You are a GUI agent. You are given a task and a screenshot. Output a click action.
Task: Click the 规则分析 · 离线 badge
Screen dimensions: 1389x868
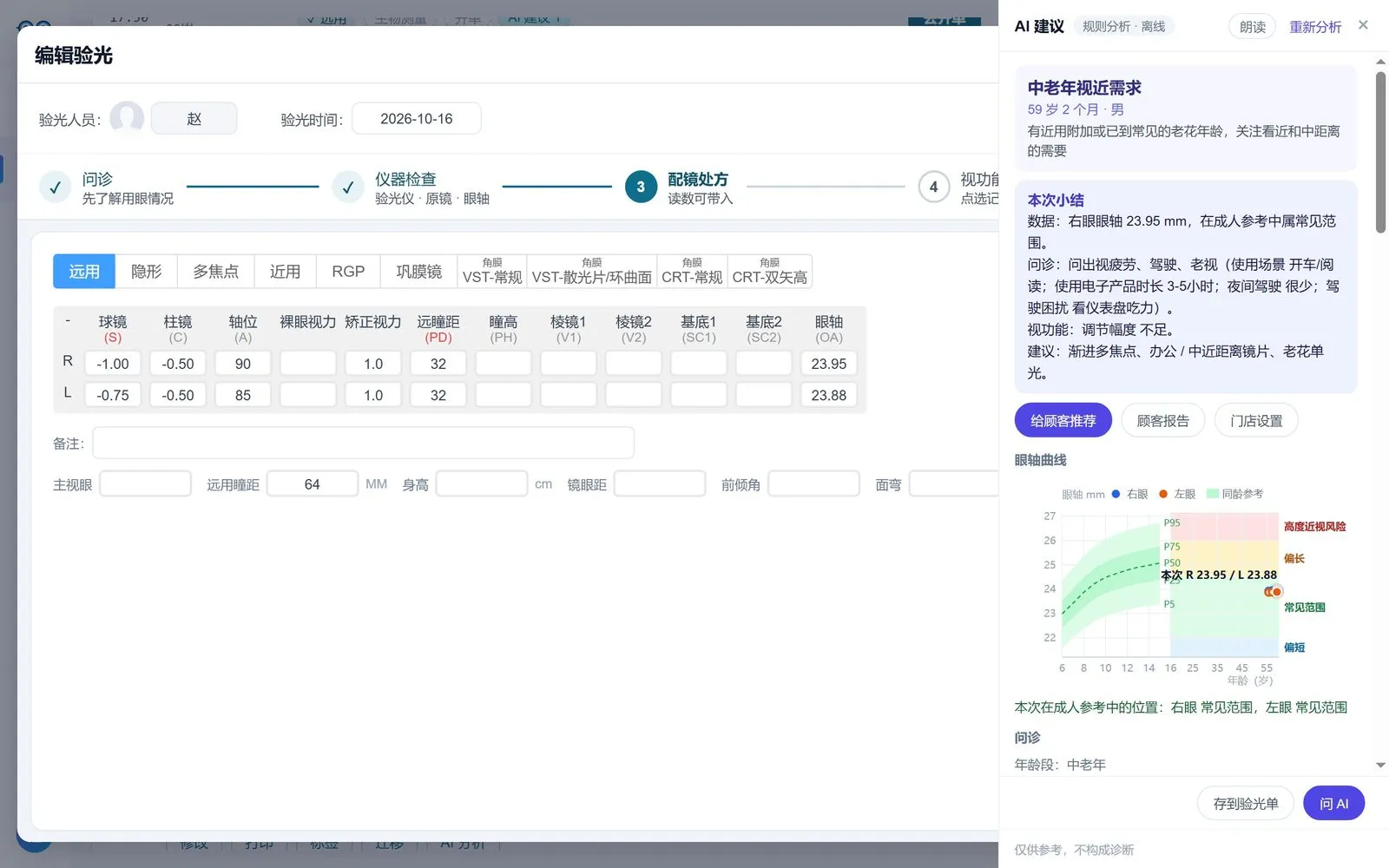click(x=1123, y=26)
